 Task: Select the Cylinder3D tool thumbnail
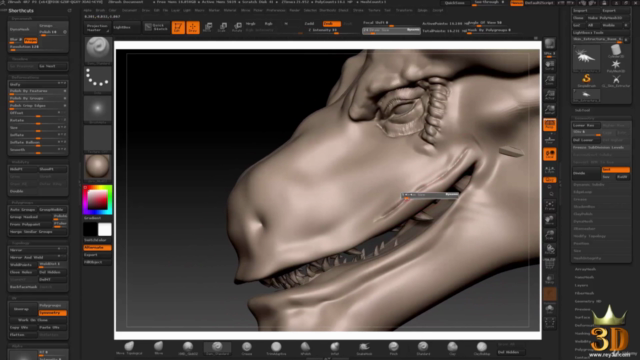click(616, 51)
